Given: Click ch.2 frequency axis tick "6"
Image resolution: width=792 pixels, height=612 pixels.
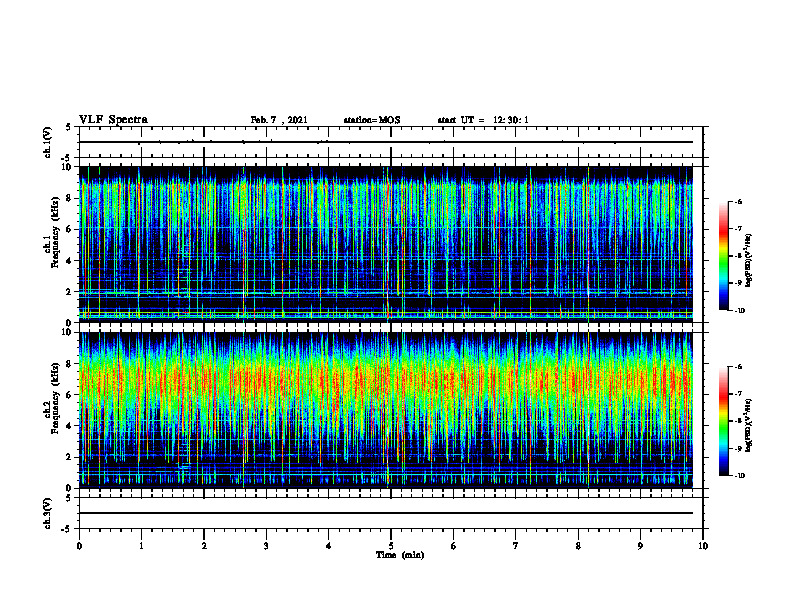Looking at the screenshot, I should 70,395.
